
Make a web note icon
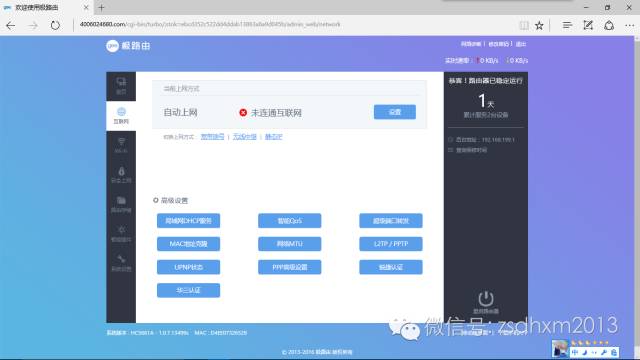coord(588,25)
